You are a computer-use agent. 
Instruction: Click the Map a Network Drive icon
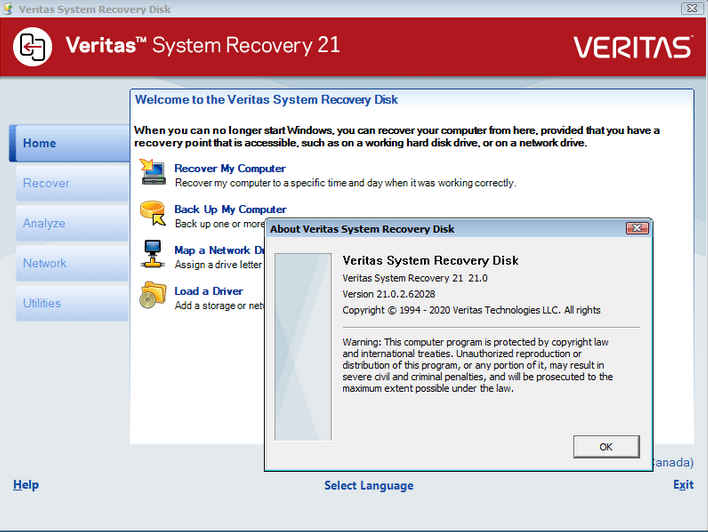point(153,254)
